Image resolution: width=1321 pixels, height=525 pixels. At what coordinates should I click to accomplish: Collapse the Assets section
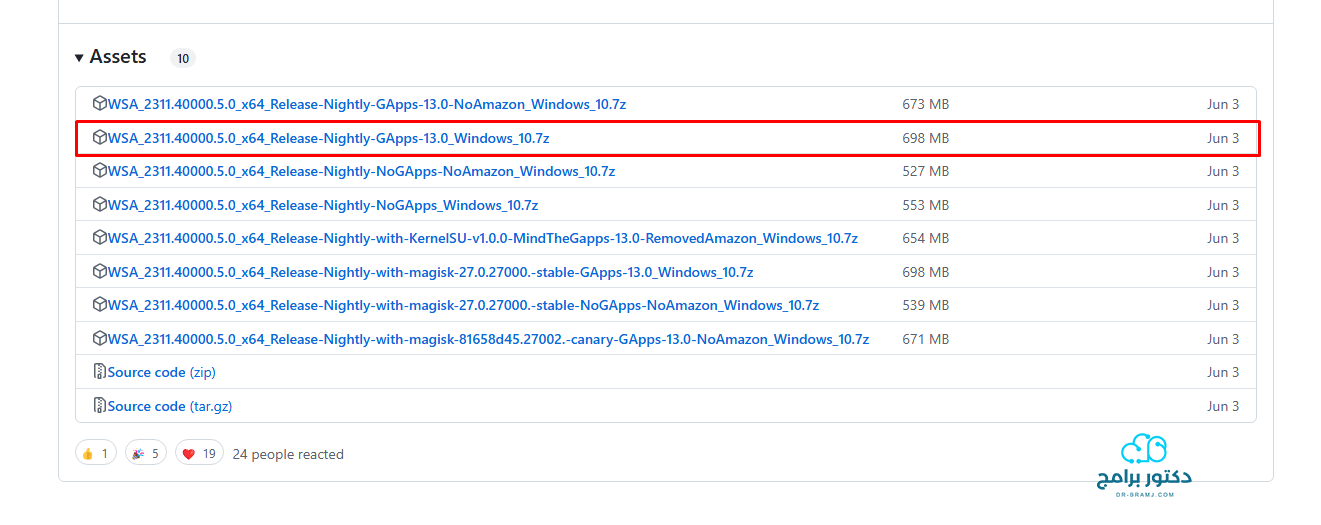[111, 57]
